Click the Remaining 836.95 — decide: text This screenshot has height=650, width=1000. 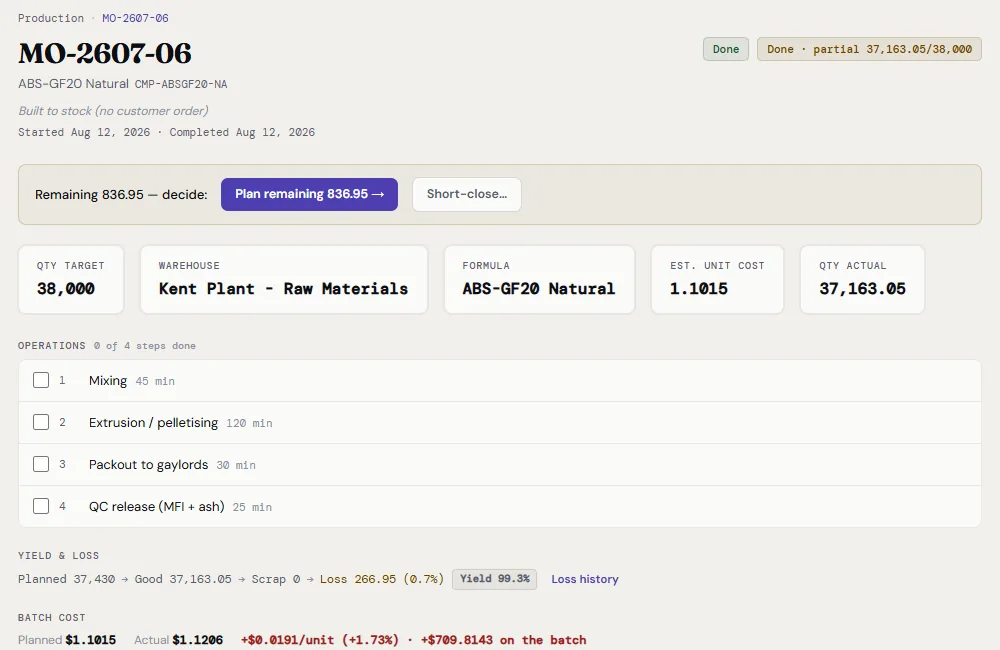(x=121, y=195)
